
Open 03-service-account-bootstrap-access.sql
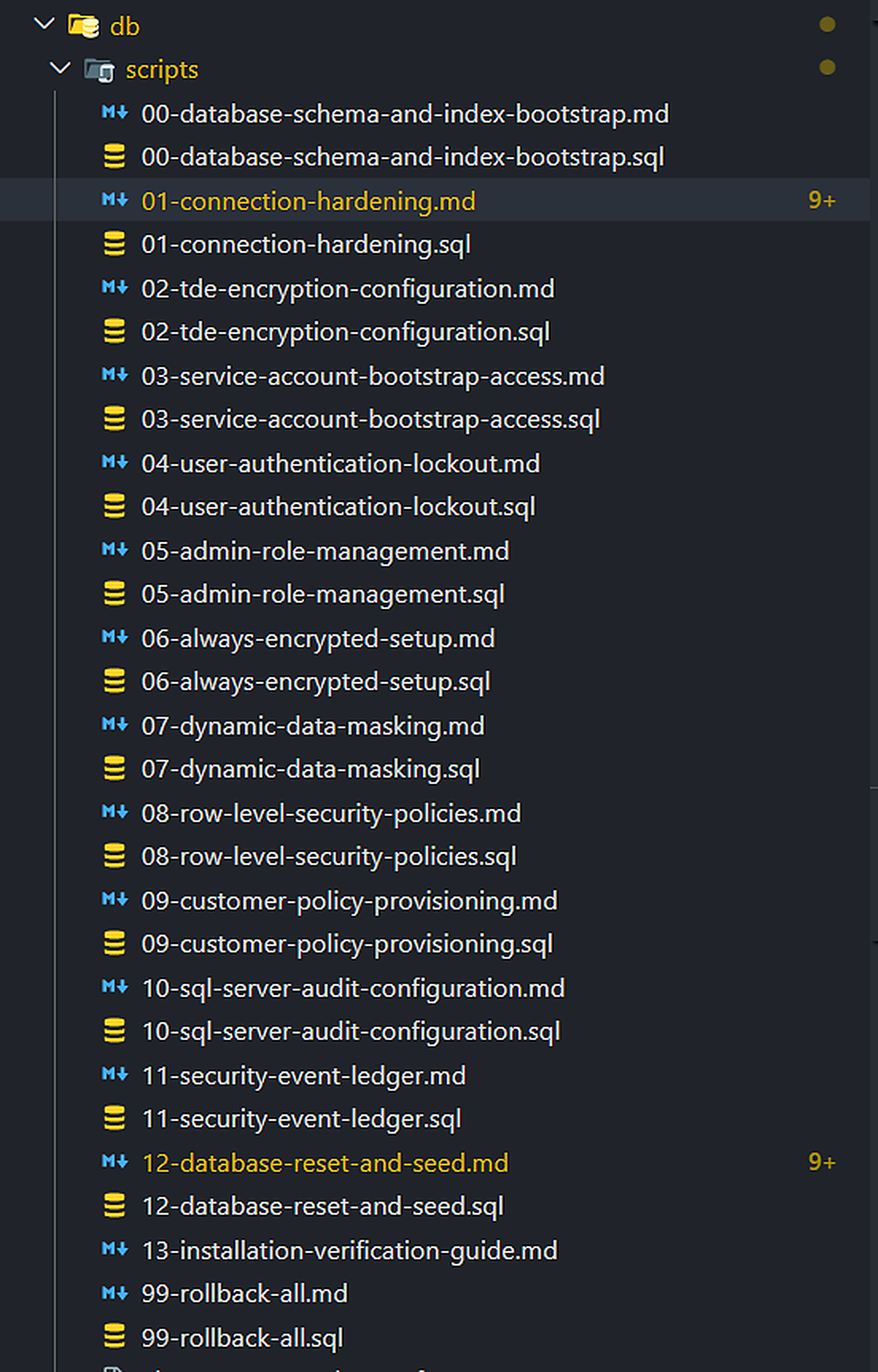[x=370, y=420]
